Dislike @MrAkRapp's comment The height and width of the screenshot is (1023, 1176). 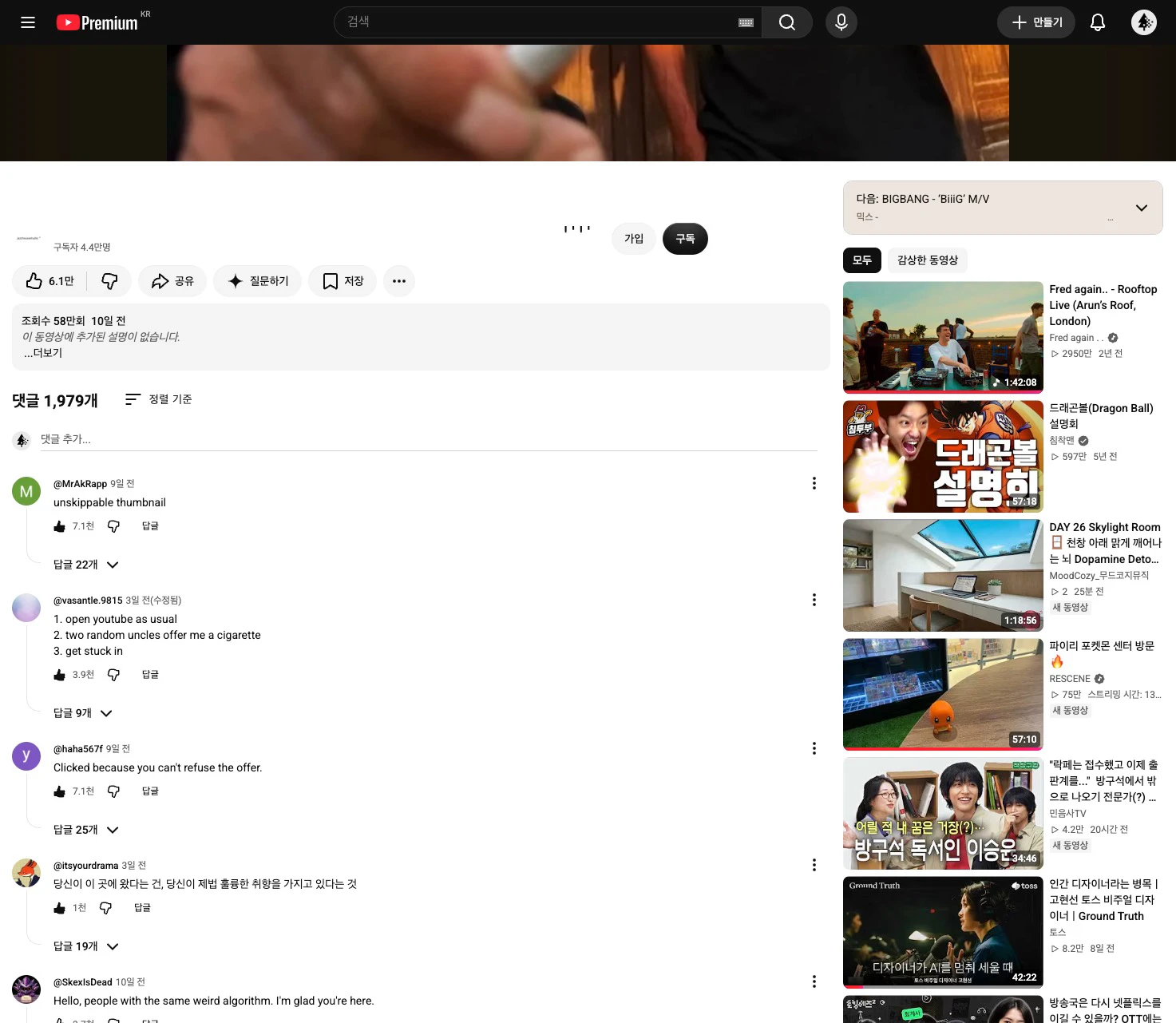tap(113, 526)
